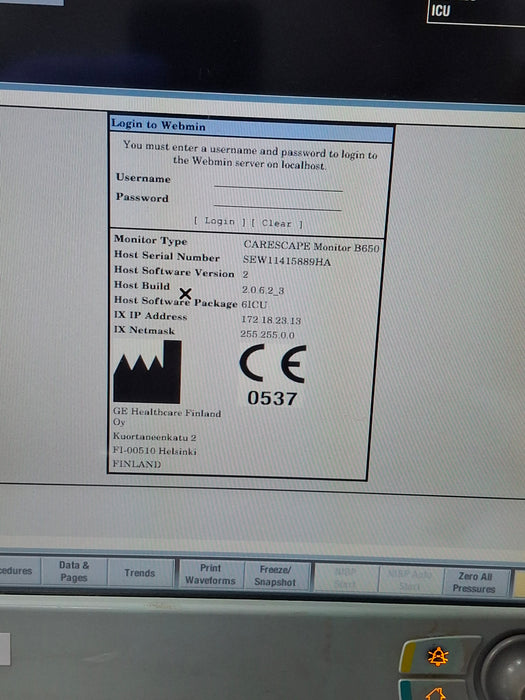Click the manufacturer factory symbol
This screenshot has width=525, height=700.
pyautogui.click(x=147, y=372)
